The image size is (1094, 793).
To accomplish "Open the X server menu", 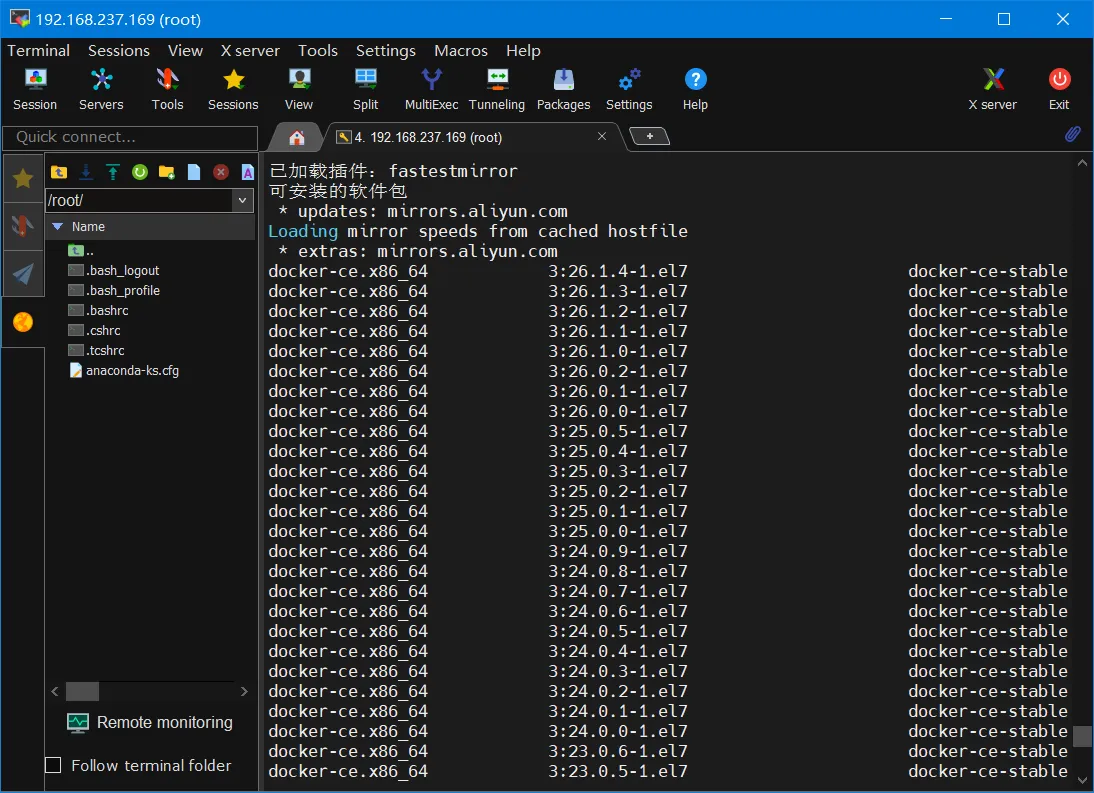I will pos(250,50).
